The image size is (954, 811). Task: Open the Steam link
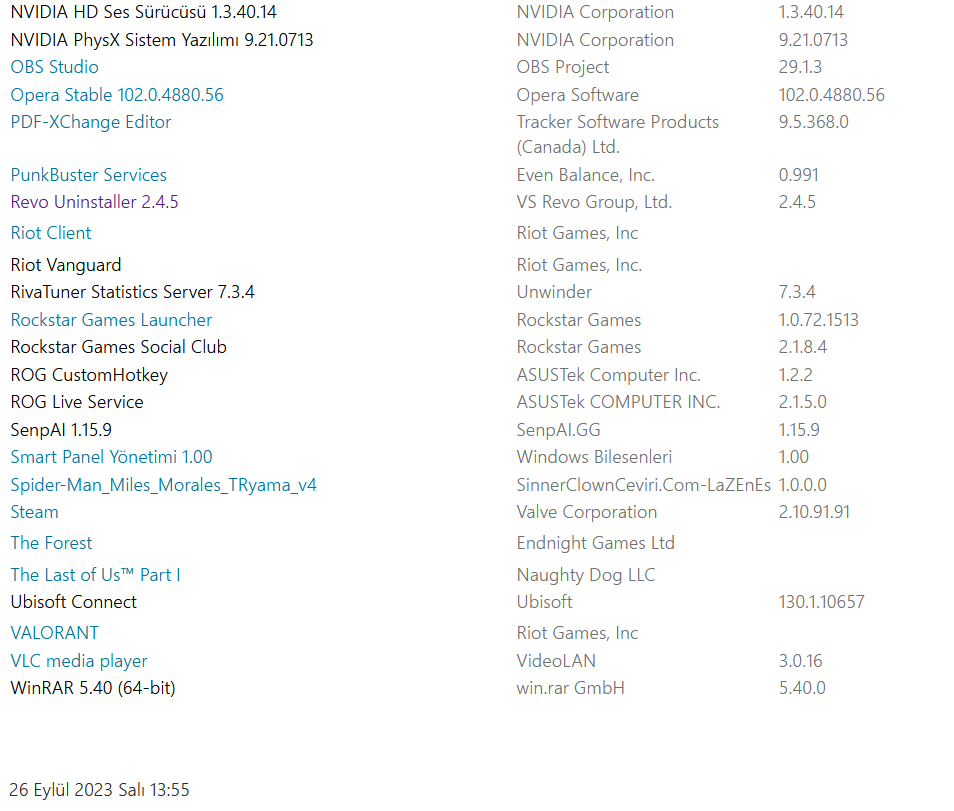click(x=35, y=512)
